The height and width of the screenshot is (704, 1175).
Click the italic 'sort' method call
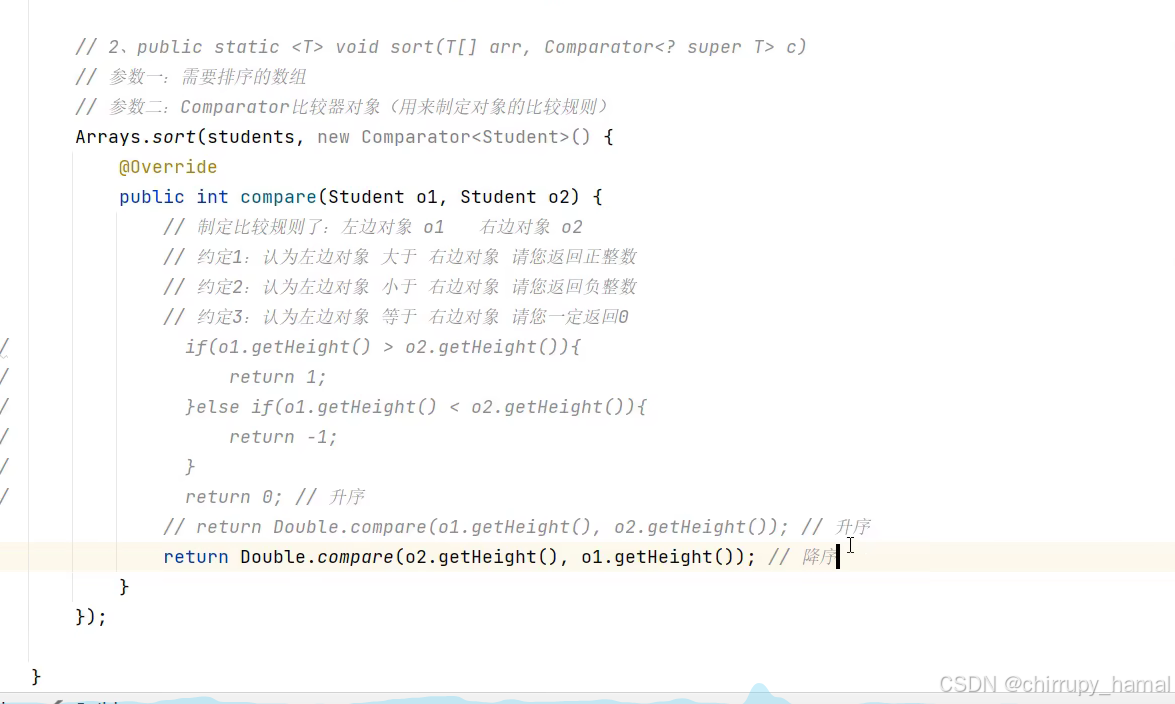[174, 137]
